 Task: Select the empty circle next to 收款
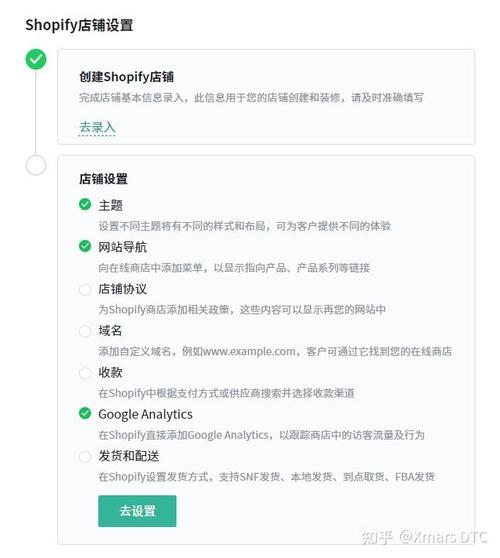coord(85,373)
